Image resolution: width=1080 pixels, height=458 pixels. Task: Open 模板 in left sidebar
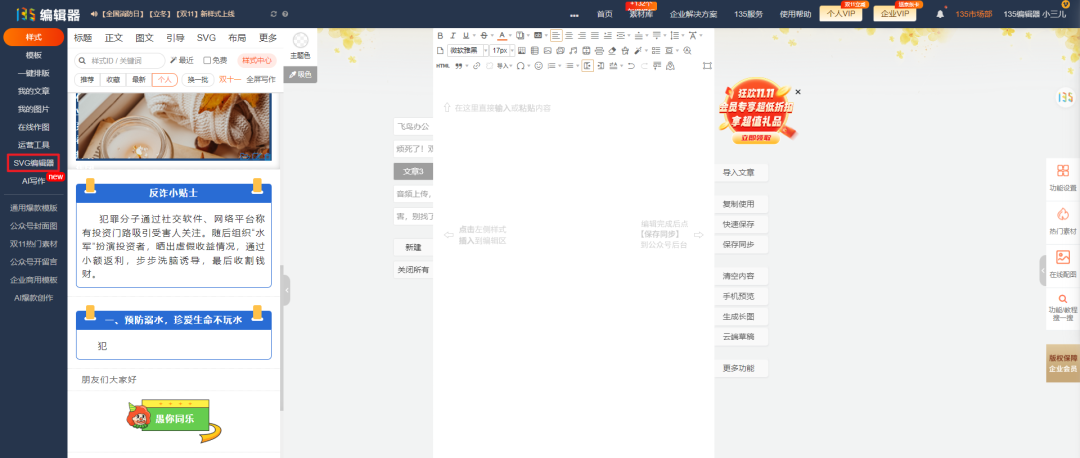coord(34,55)
